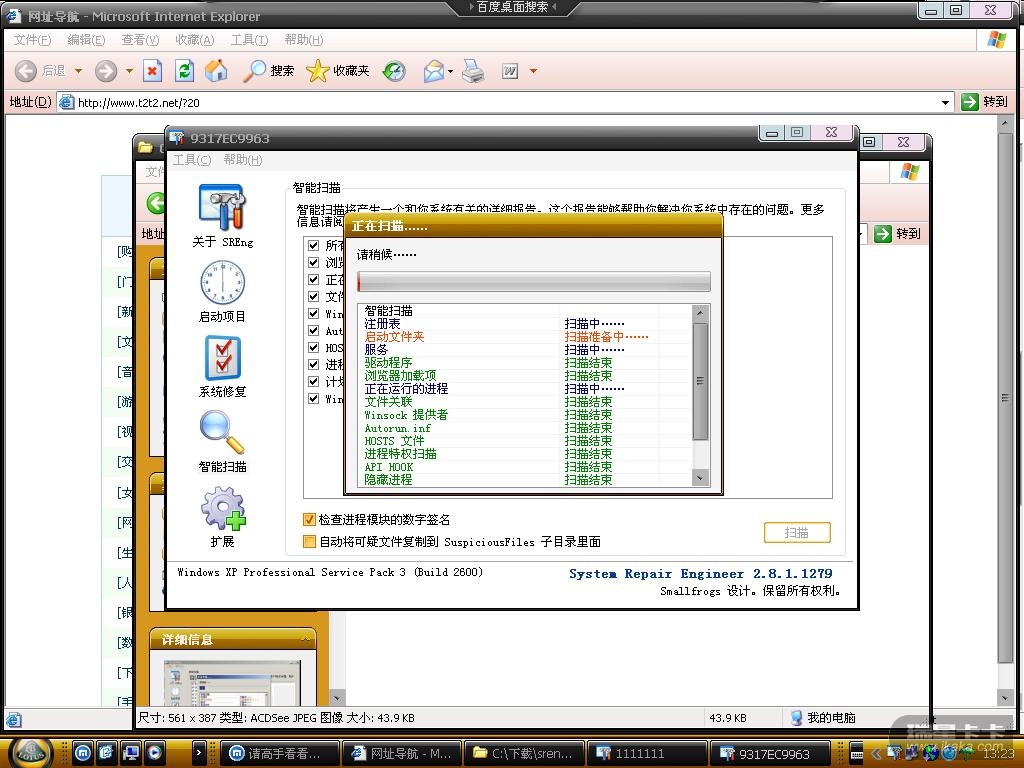
Task: Click the IE refresh icon
Action: (x=184, y=71)
